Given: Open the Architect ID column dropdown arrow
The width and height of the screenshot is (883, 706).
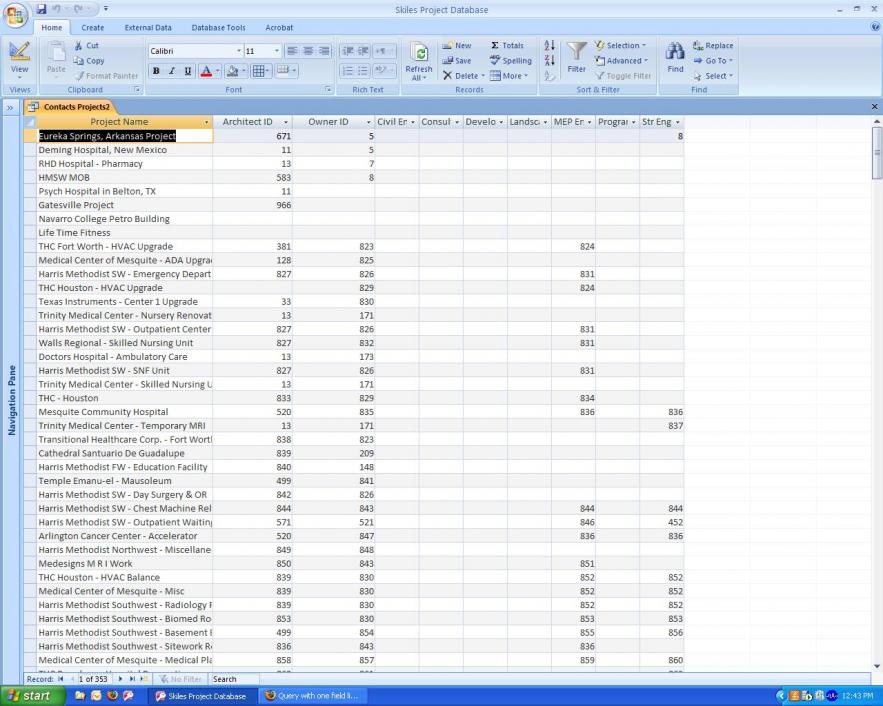Looking at the screenshot, I should (x=286, y=122).
